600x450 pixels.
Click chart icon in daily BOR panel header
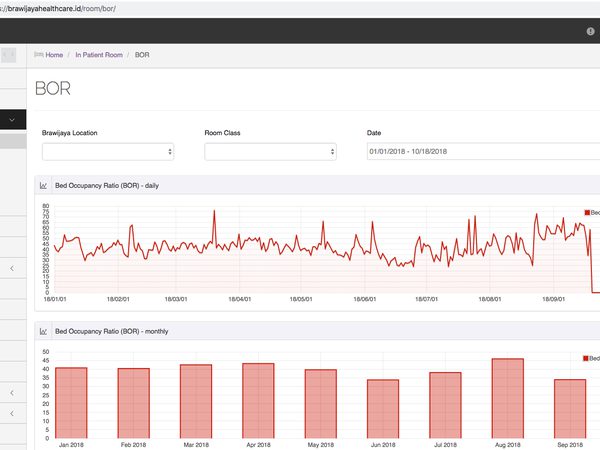43,186
